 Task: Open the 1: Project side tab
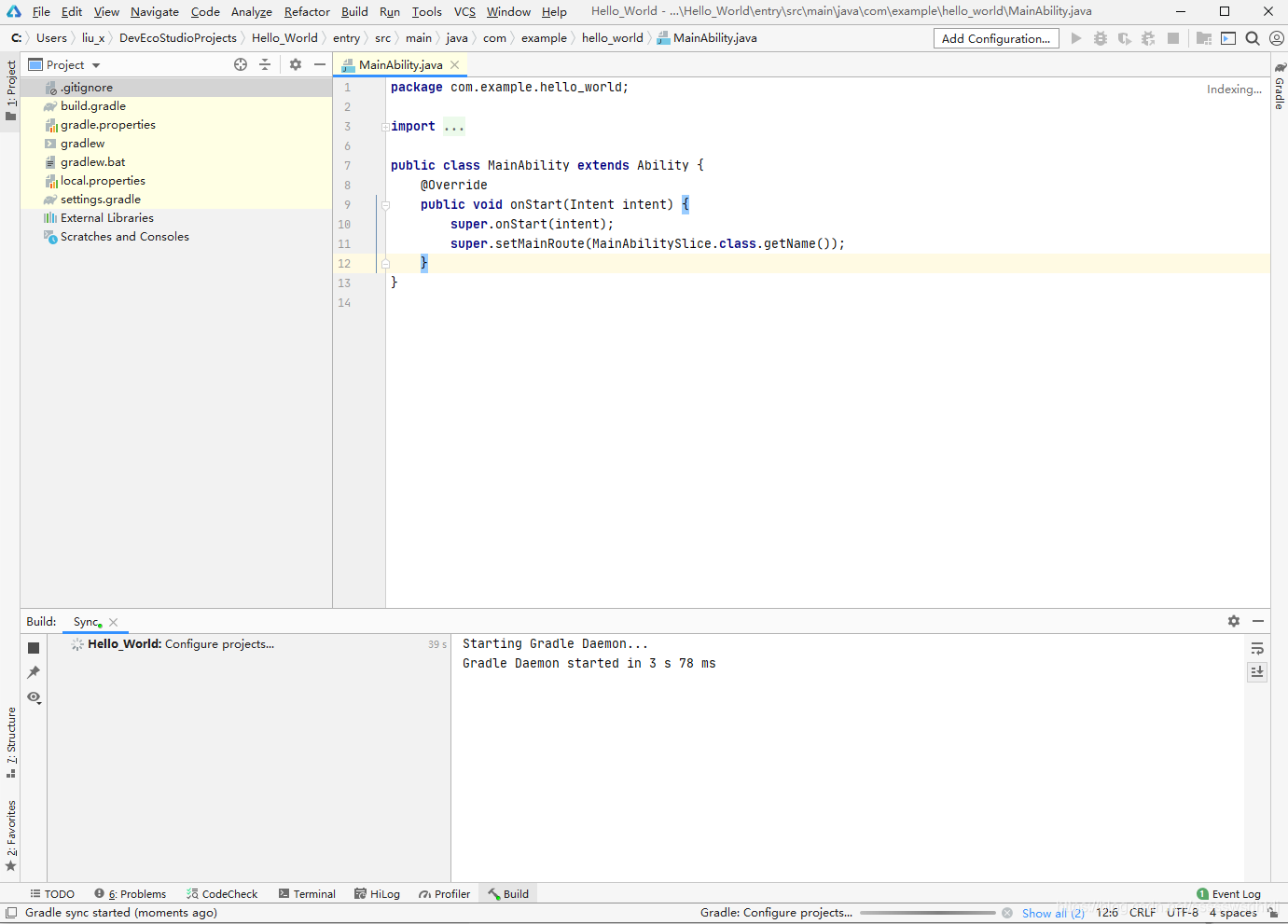[10, 90]
